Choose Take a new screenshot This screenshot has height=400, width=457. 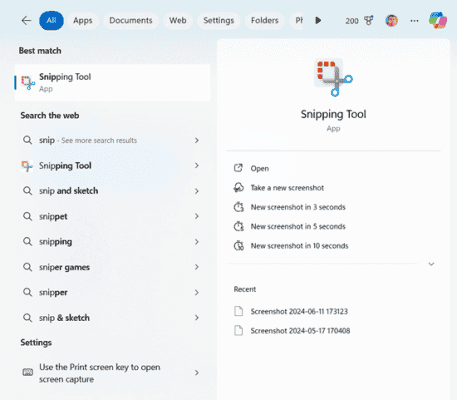click(x=287, y=188)
